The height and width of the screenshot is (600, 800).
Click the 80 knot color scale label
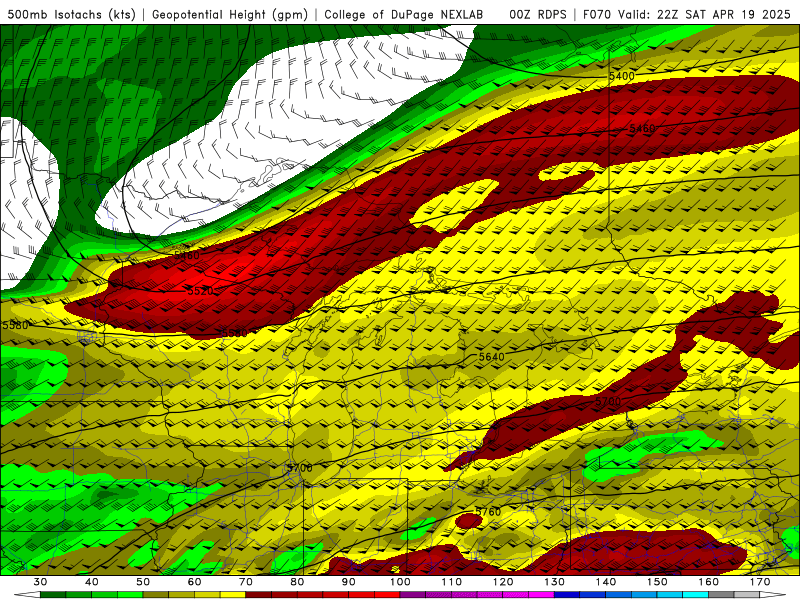coord(297,582)
